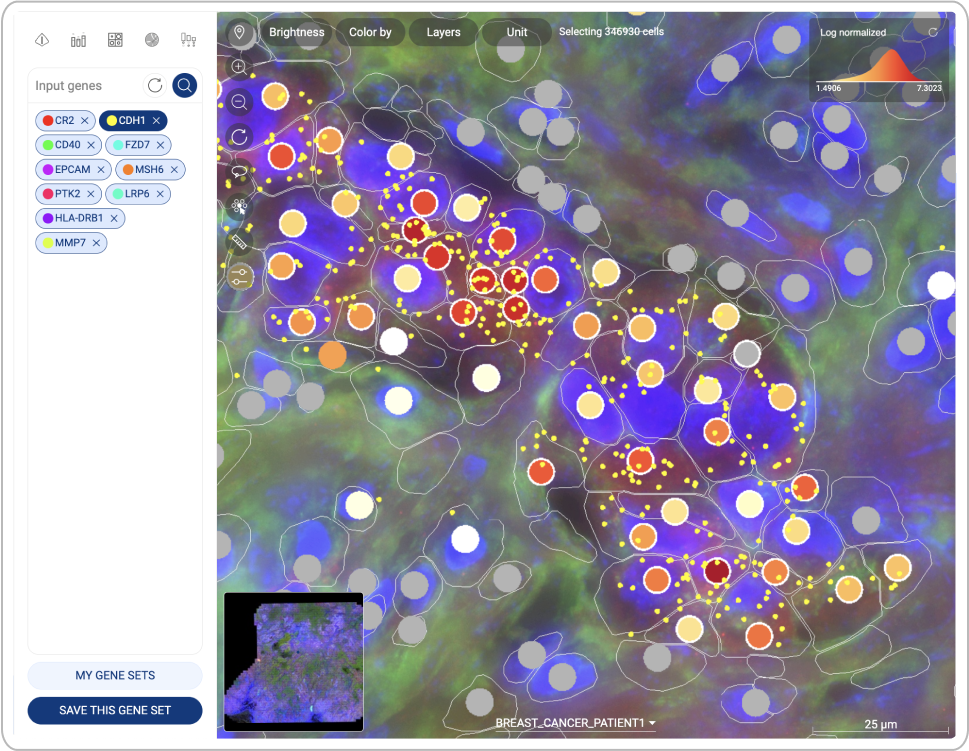Open the Color by dropdown
This screenshot has height=751, width=969.
(x=370, y=32)
